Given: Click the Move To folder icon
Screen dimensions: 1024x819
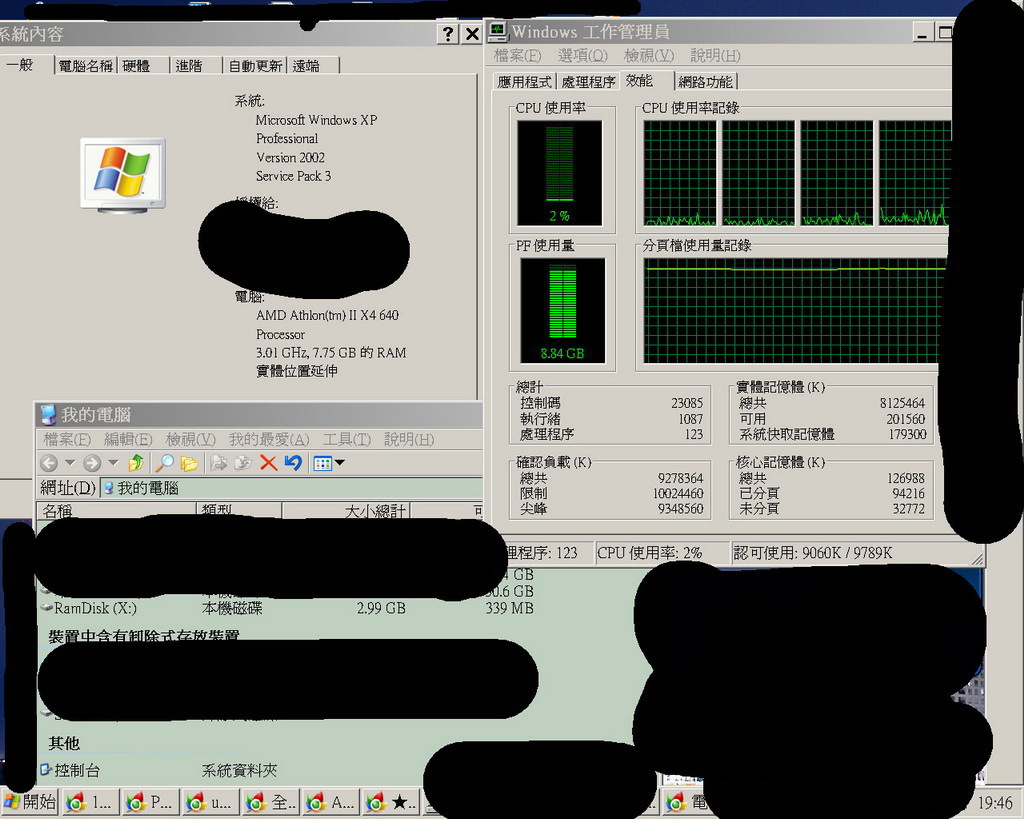Looking at the screenshot, I should click(218, 463).
